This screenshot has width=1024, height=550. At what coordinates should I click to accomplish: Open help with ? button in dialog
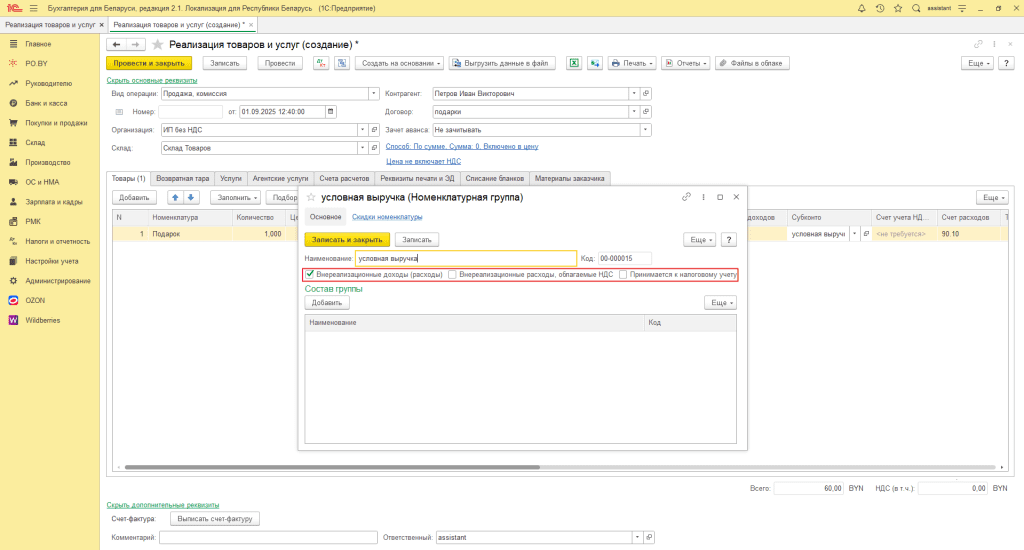(x=729, y=240)
